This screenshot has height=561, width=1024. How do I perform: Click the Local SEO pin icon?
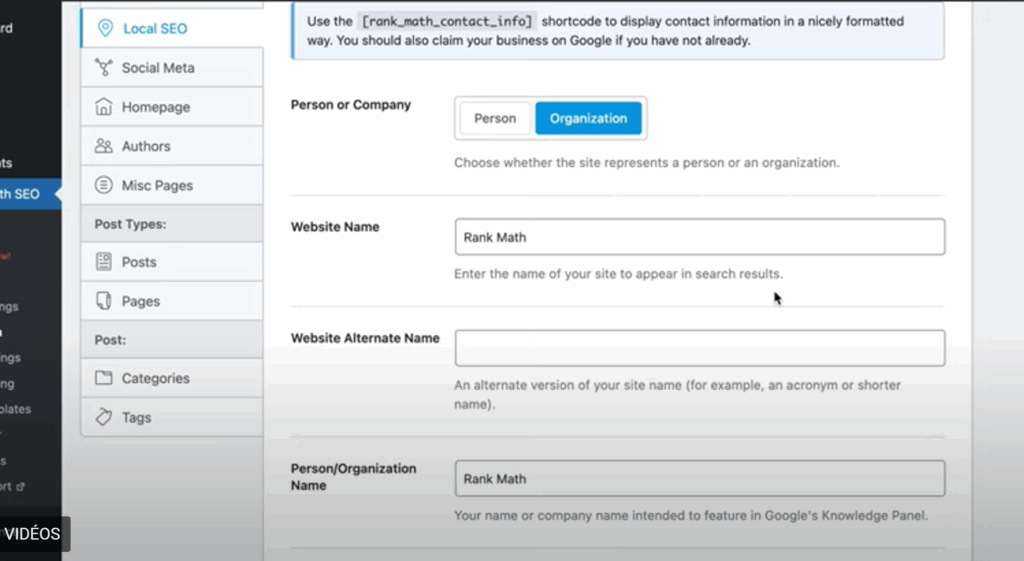(104, 28)
